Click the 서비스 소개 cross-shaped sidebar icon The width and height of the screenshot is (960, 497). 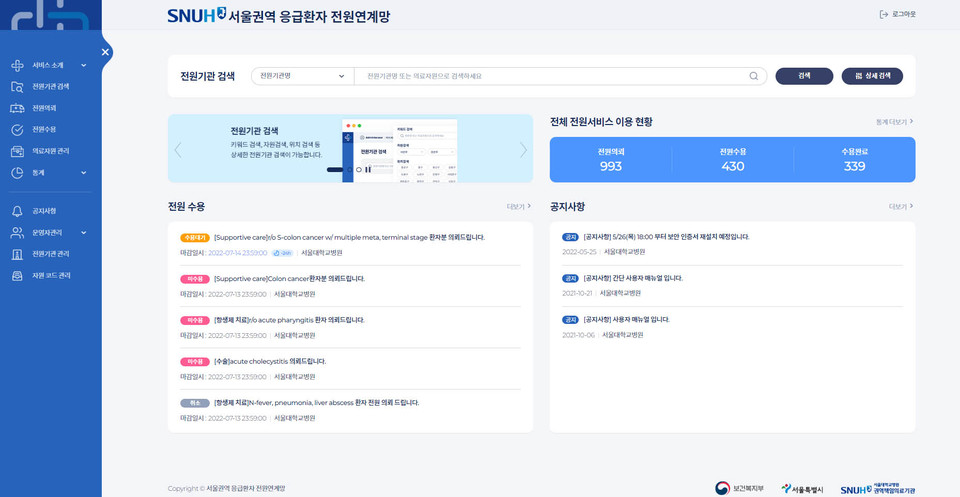point(17,65)
